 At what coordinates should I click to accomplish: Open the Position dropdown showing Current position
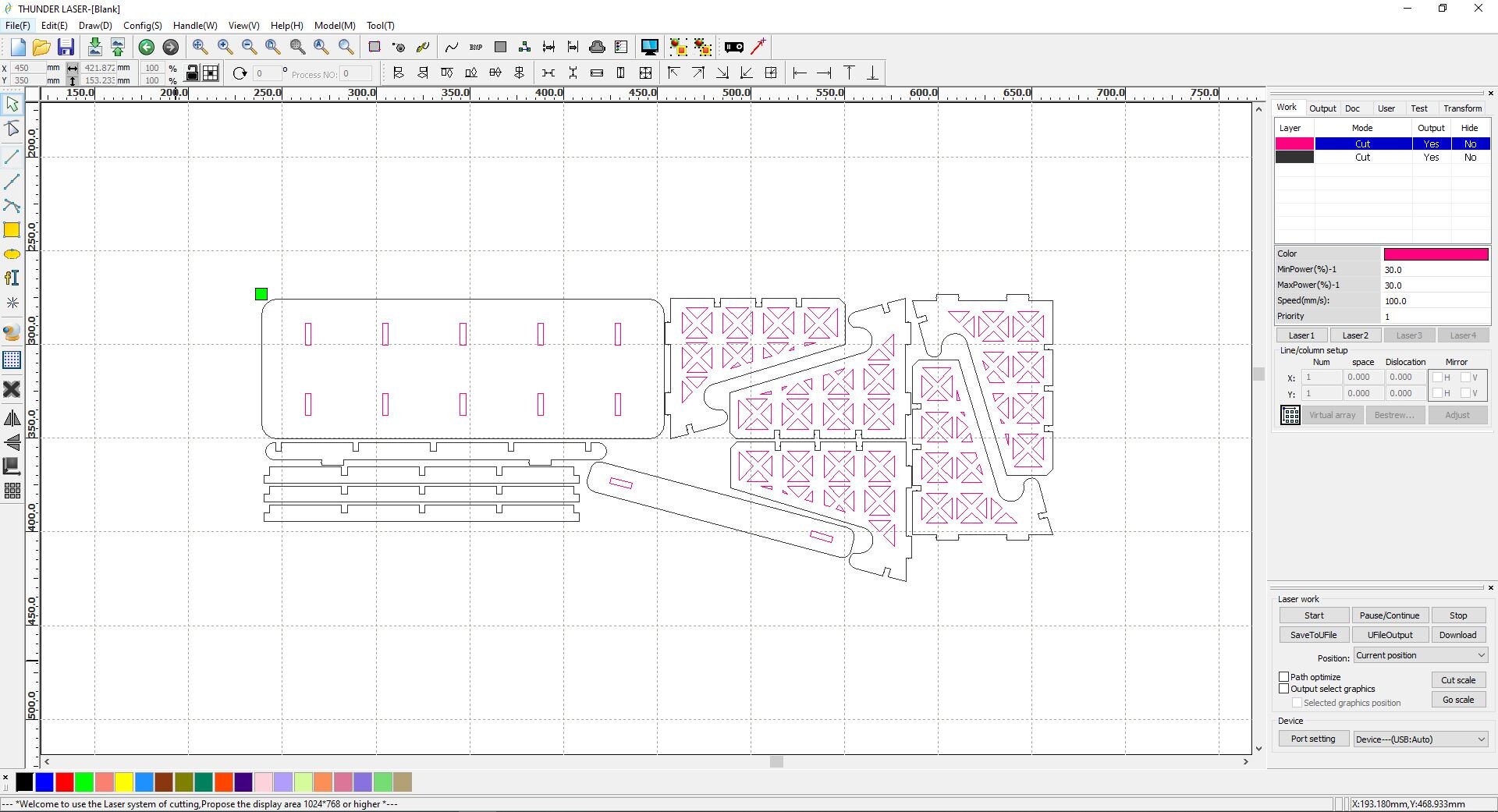[x=1420, y=655]
